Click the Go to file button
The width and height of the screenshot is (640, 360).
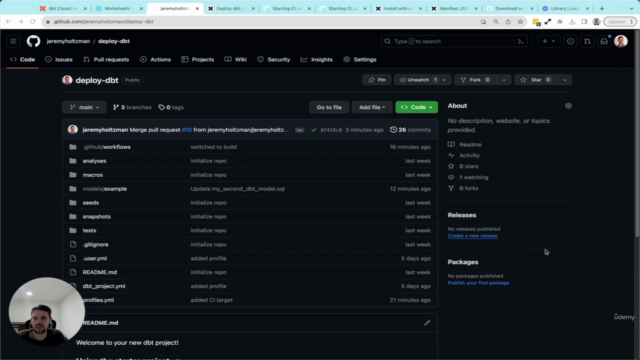point(329,107)
